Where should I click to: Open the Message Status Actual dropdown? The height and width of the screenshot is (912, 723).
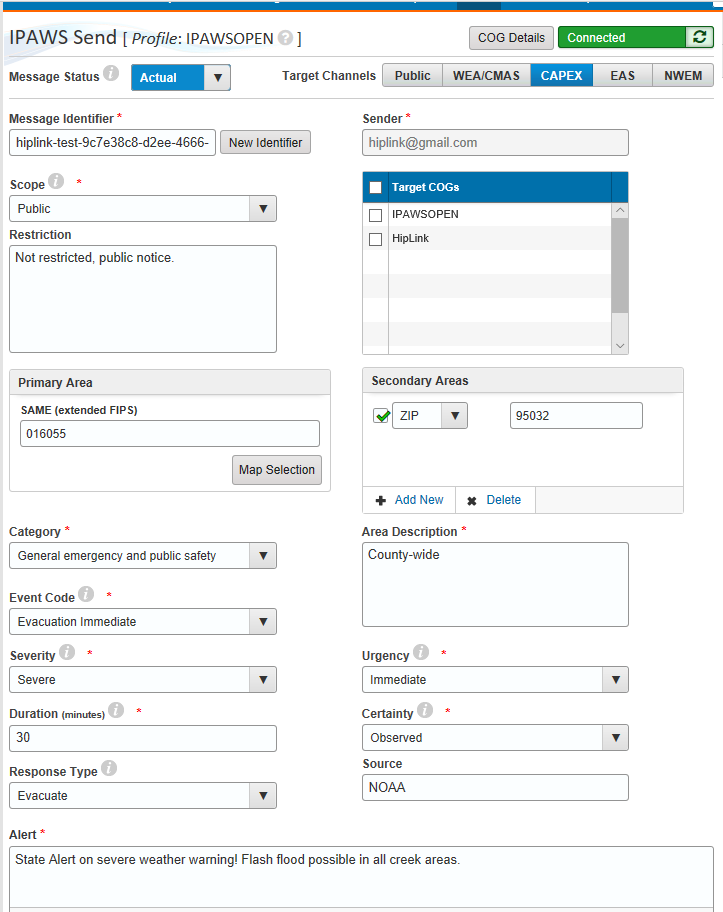[217, 78]
